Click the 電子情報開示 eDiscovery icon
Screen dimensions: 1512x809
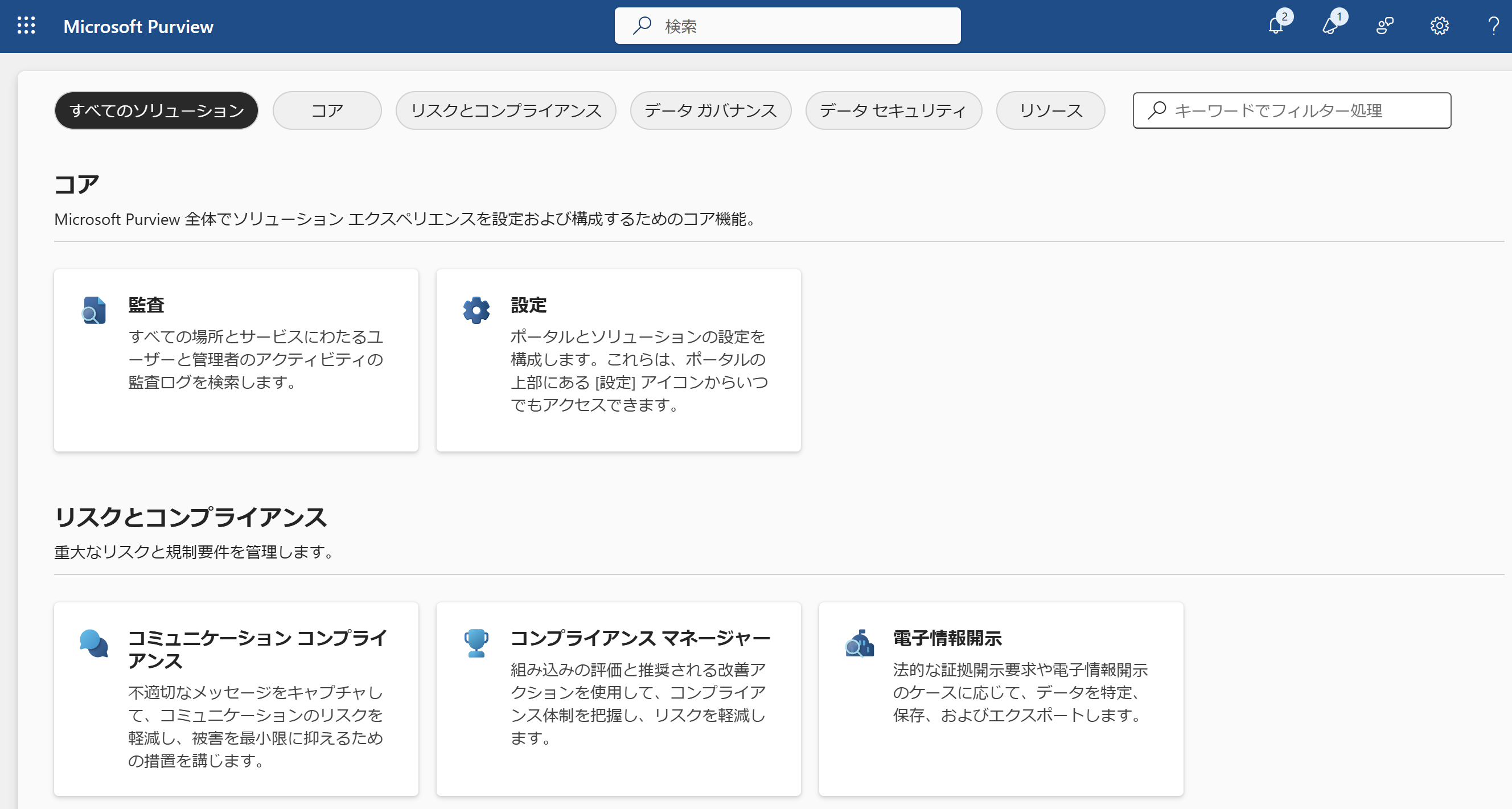point(859,643)
